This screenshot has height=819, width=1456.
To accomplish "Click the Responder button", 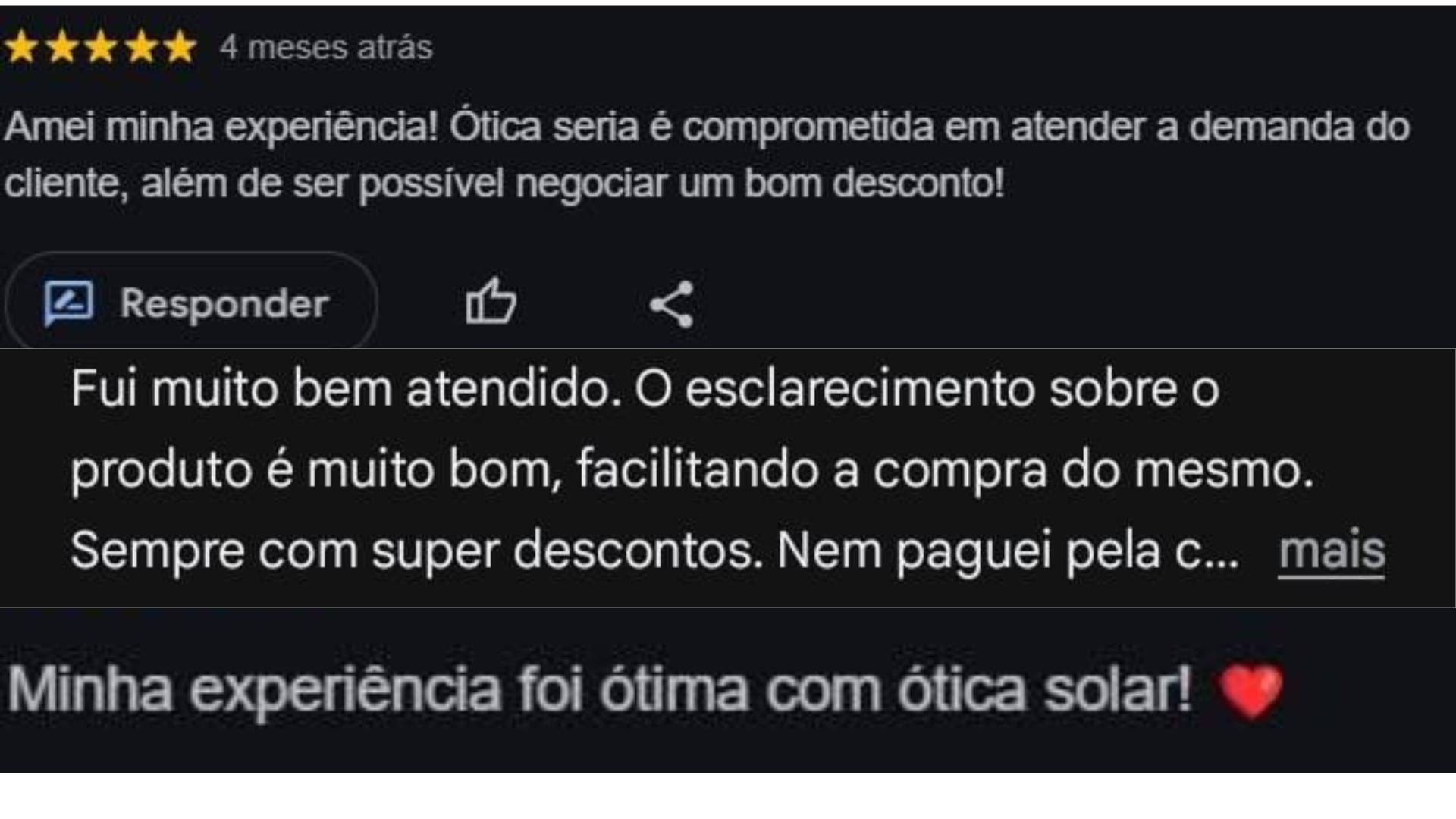I will (190, 302).
